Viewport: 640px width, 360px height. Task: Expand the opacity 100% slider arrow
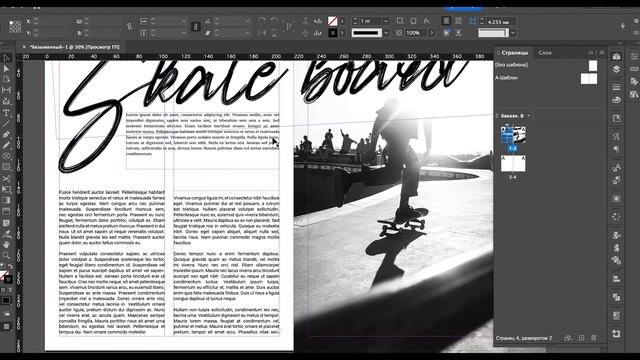(x=432, y=33)
